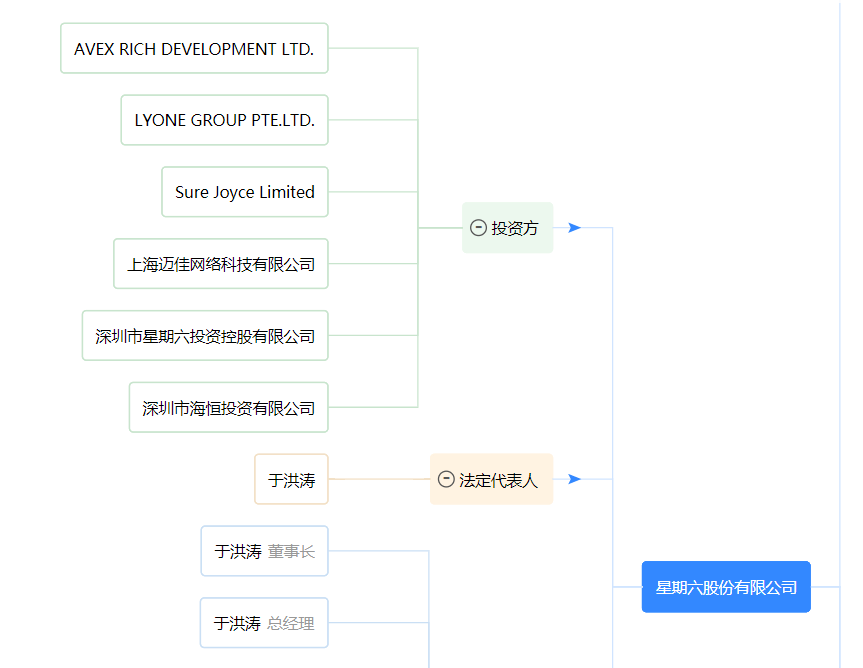Click the 法定代表人 category label
Image resolution: width=863 pixels, height=668 pixels.
pos(498,480)
